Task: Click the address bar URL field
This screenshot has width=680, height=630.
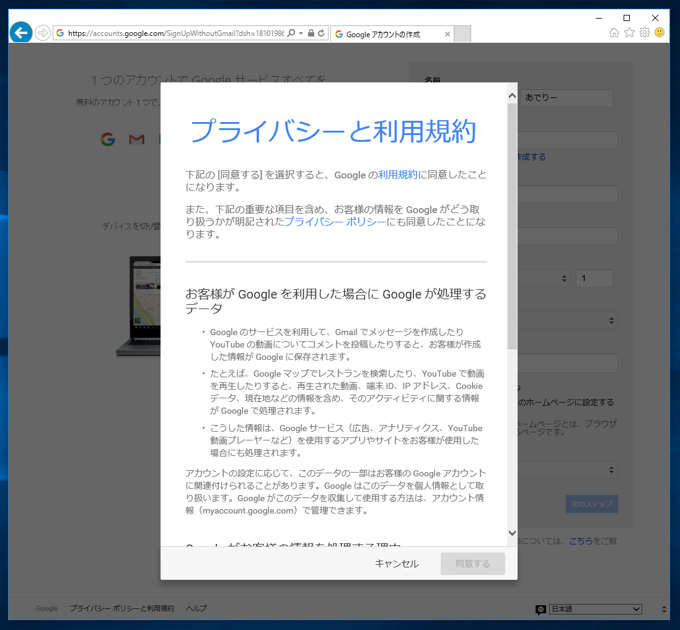Action: tap(176, 33)
